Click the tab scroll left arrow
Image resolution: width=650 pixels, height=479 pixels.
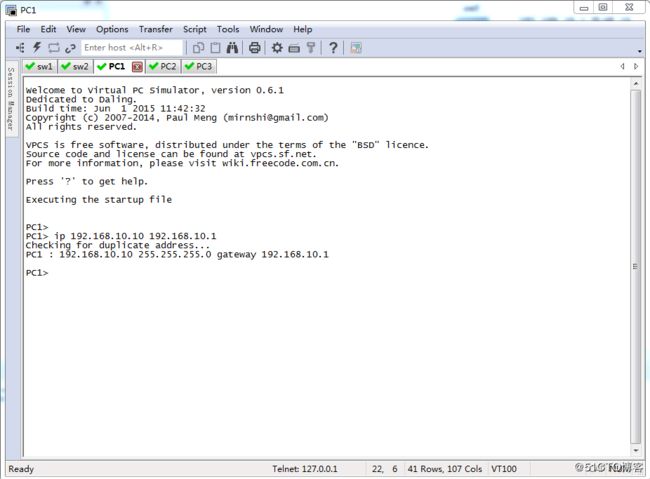tap(622, 66)
